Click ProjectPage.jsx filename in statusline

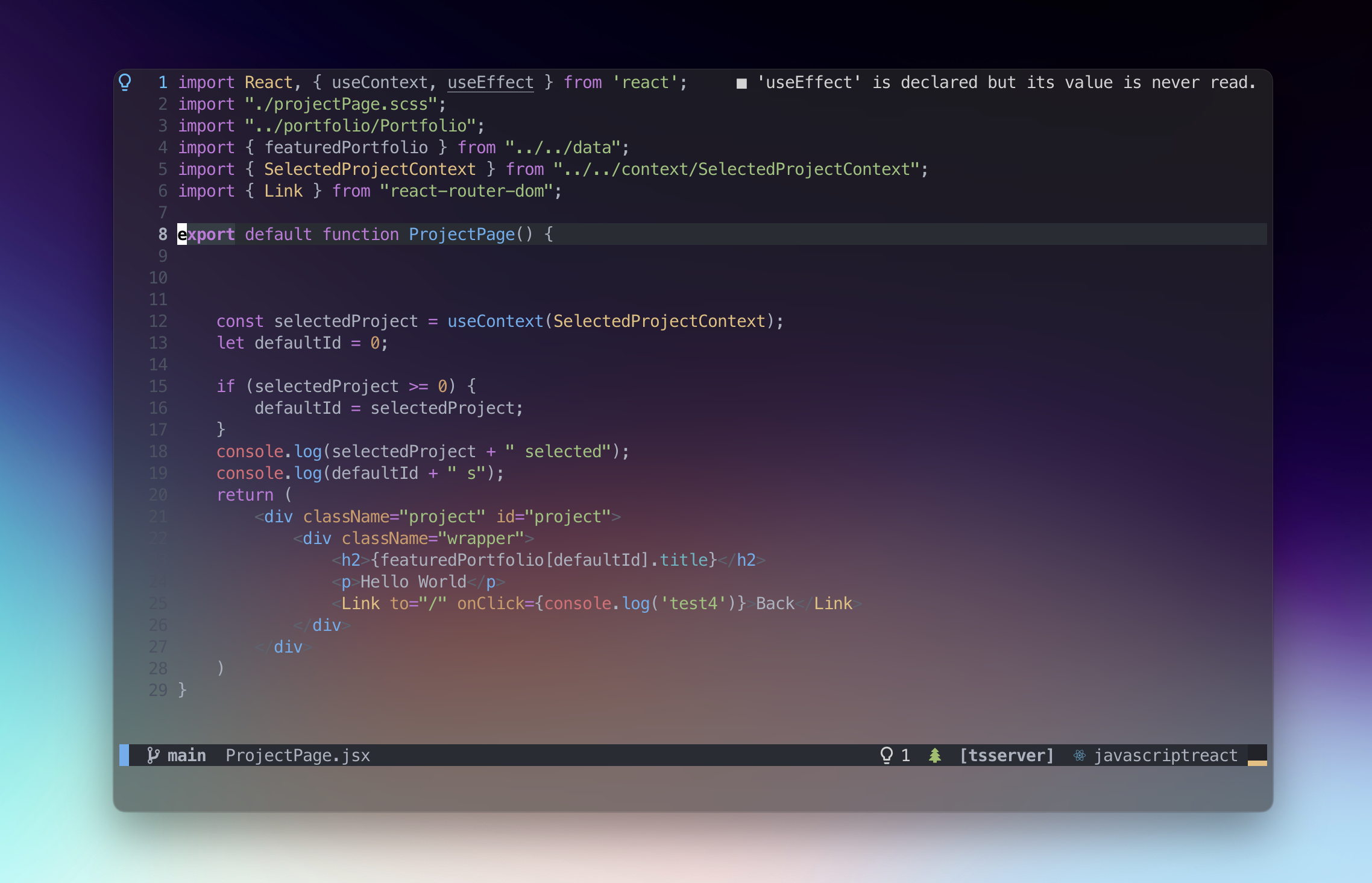click(298, 755)
